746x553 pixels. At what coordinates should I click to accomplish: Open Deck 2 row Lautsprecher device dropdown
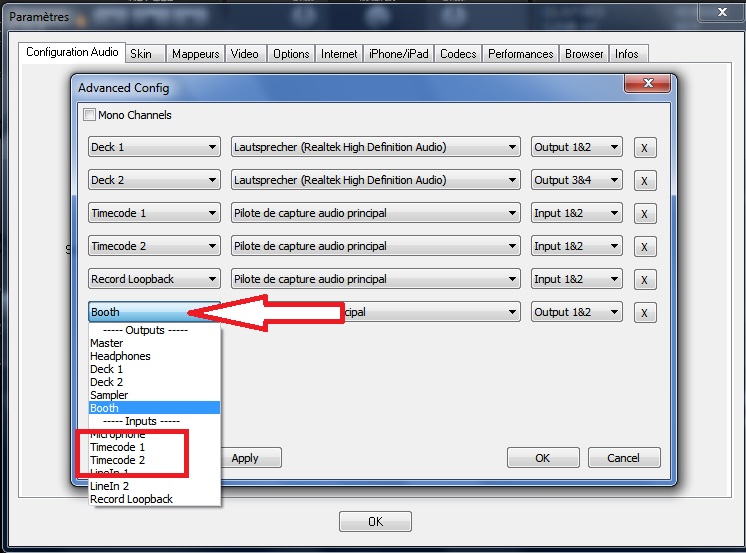tap(375, 180)
